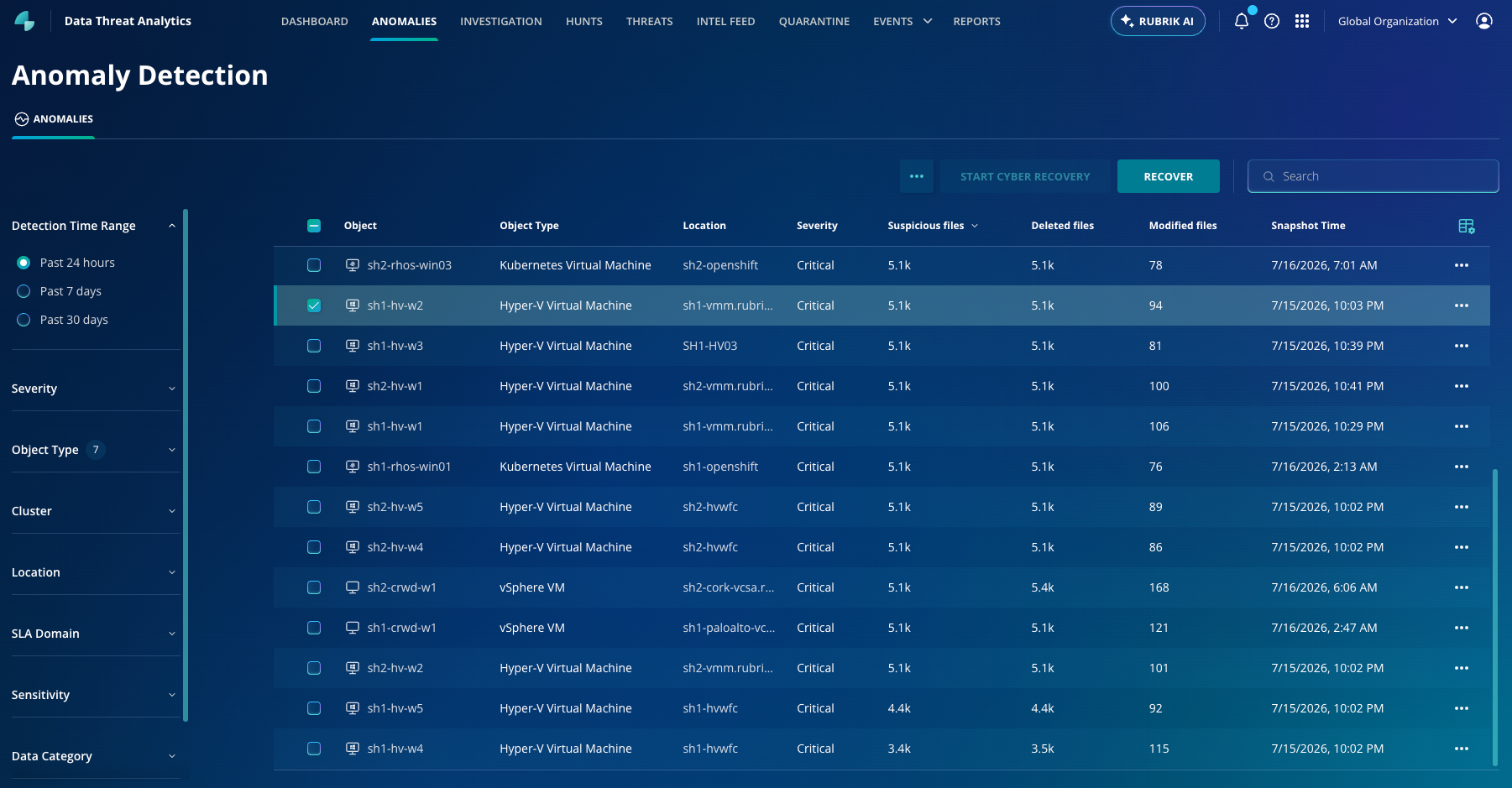1512x788 pixels.
Task: Click the search magnifier icon
Action: pyautogui.click(x=1269, y=176)
